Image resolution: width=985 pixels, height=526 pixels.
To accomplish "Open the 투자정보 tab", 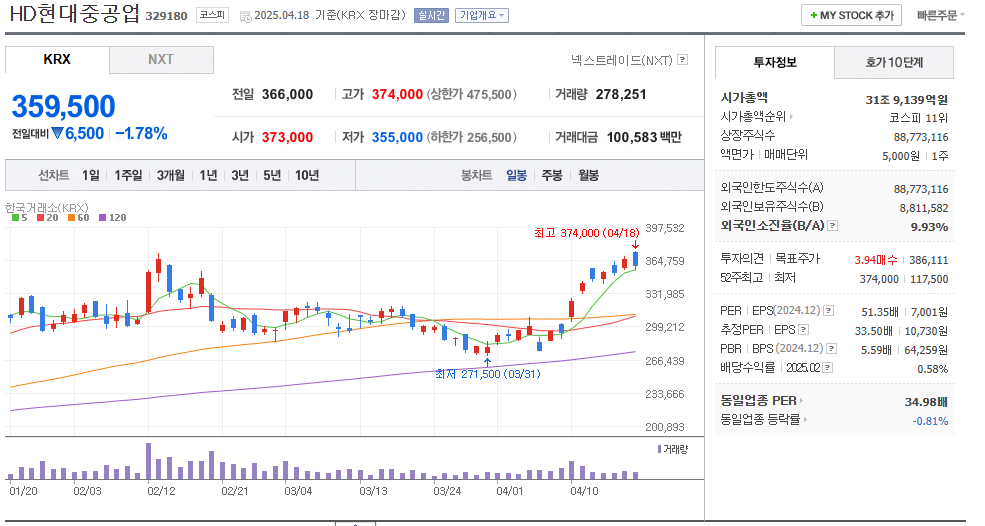I will coord(775,62).
